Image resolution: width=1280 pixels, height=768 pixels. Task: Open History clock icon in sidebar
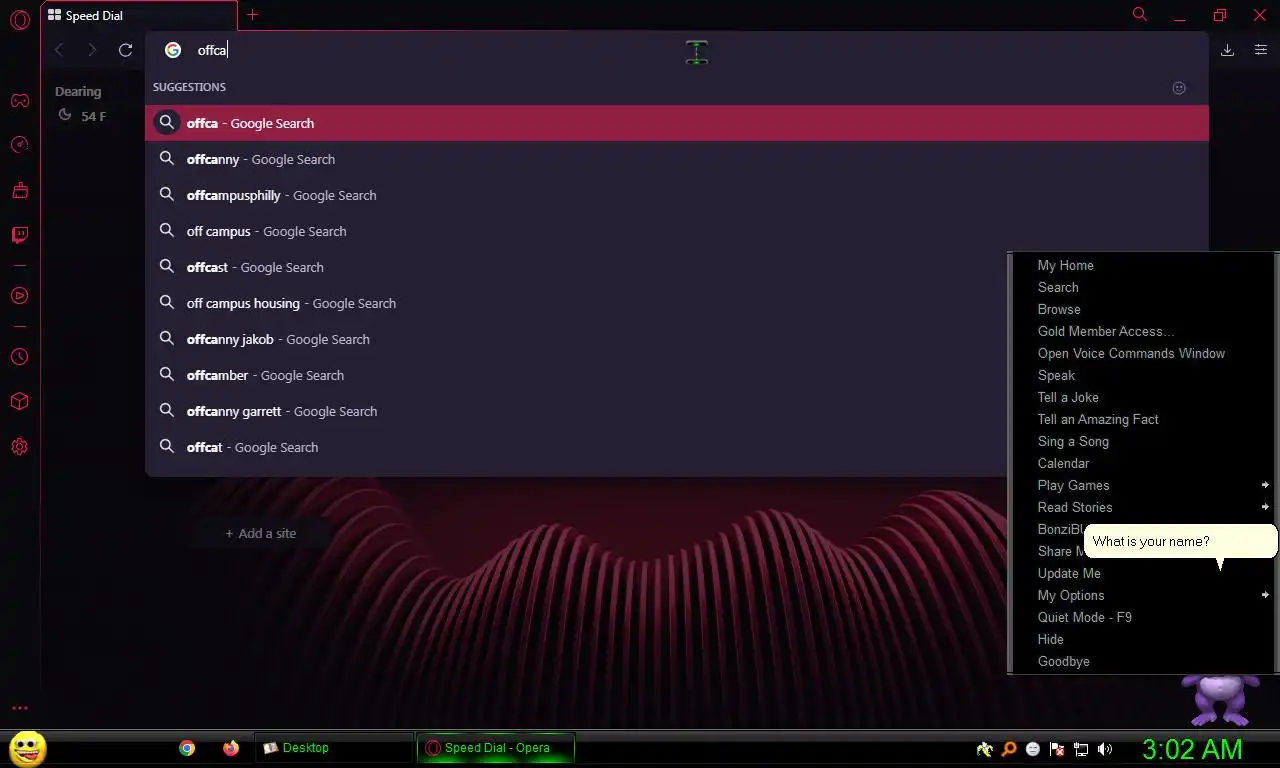[x=19, y=357]
